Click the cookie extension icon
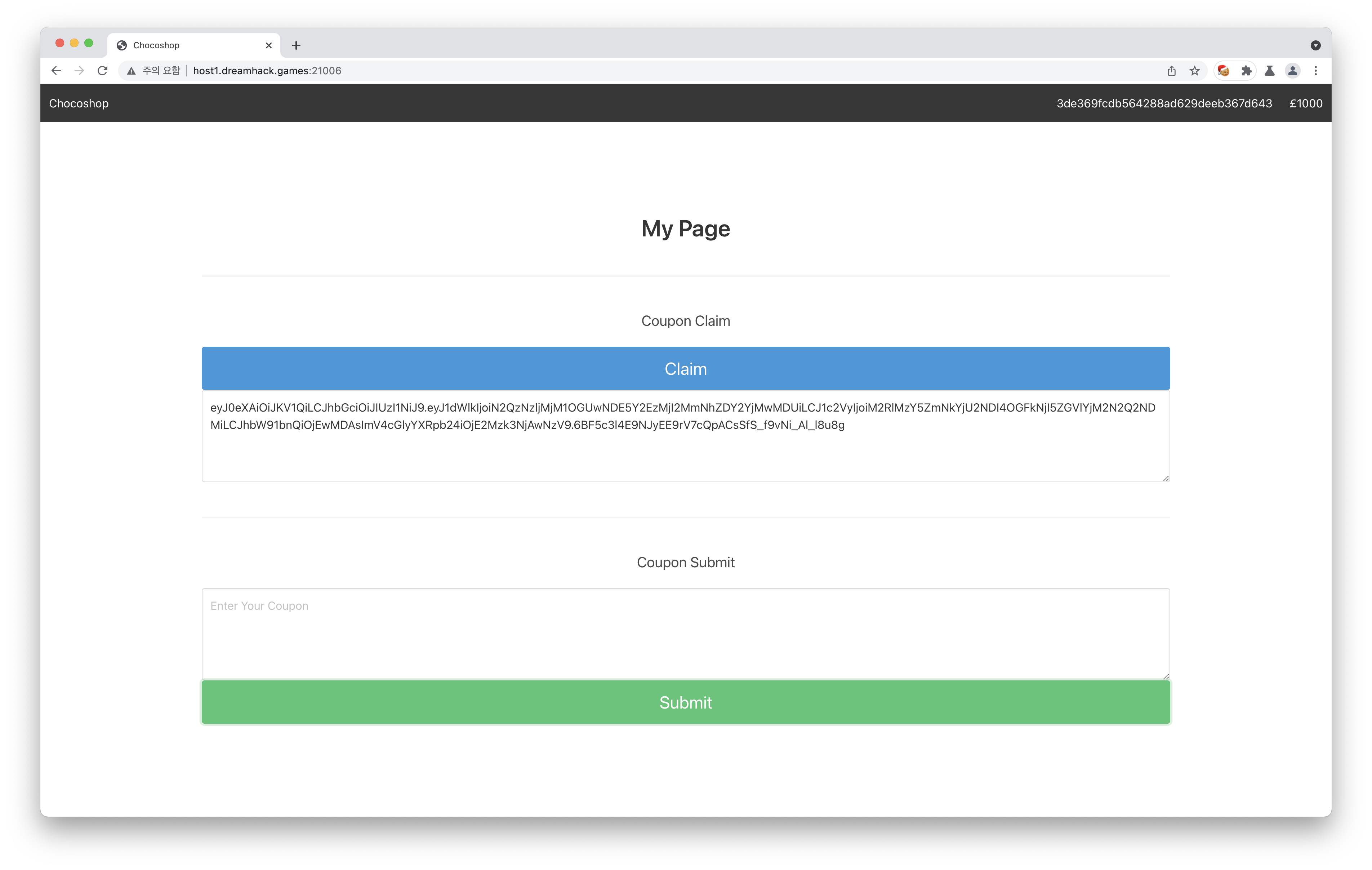 click(1223, 71)
